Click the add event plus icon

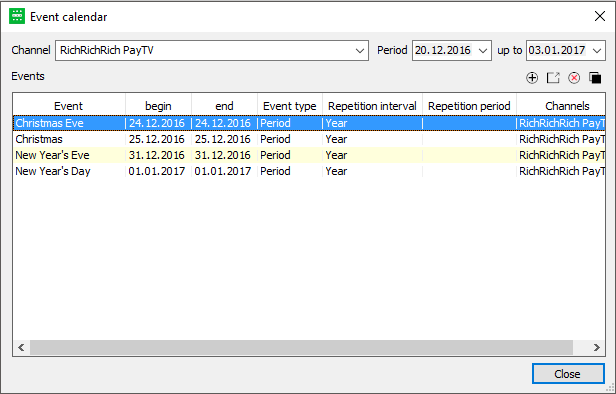[x=532, y=78]
